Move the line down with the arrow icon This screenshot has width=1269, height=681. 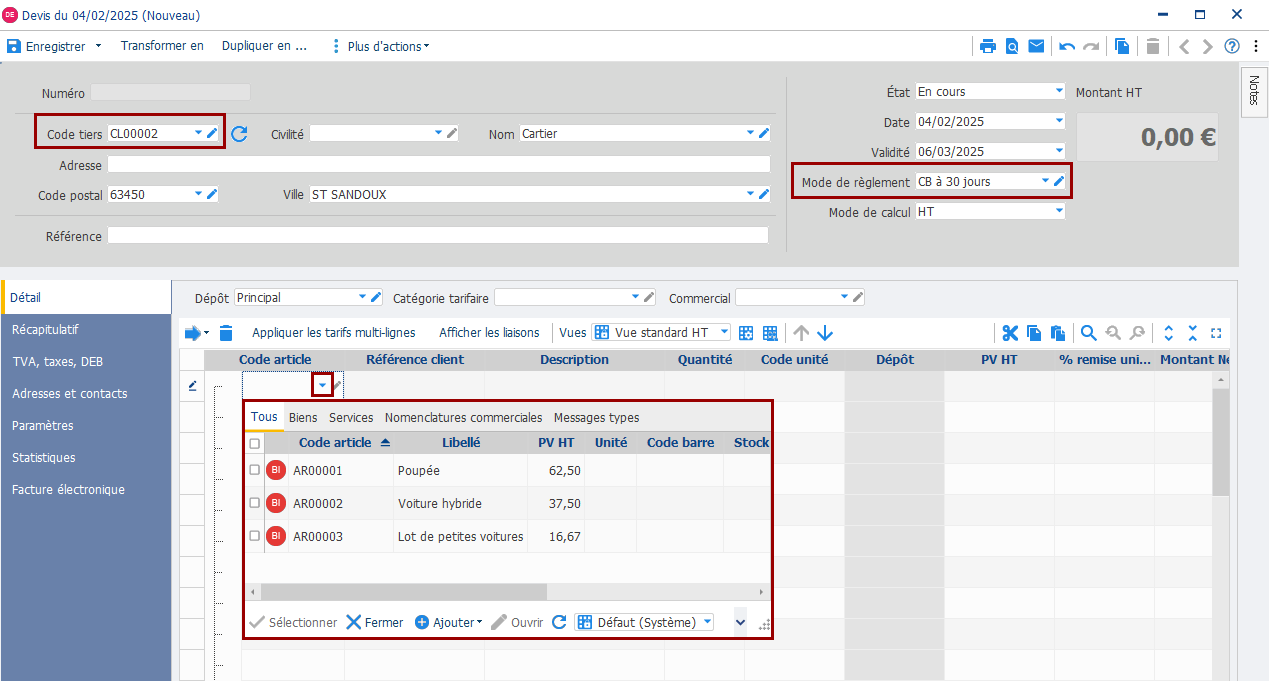(x=825, y=333)
